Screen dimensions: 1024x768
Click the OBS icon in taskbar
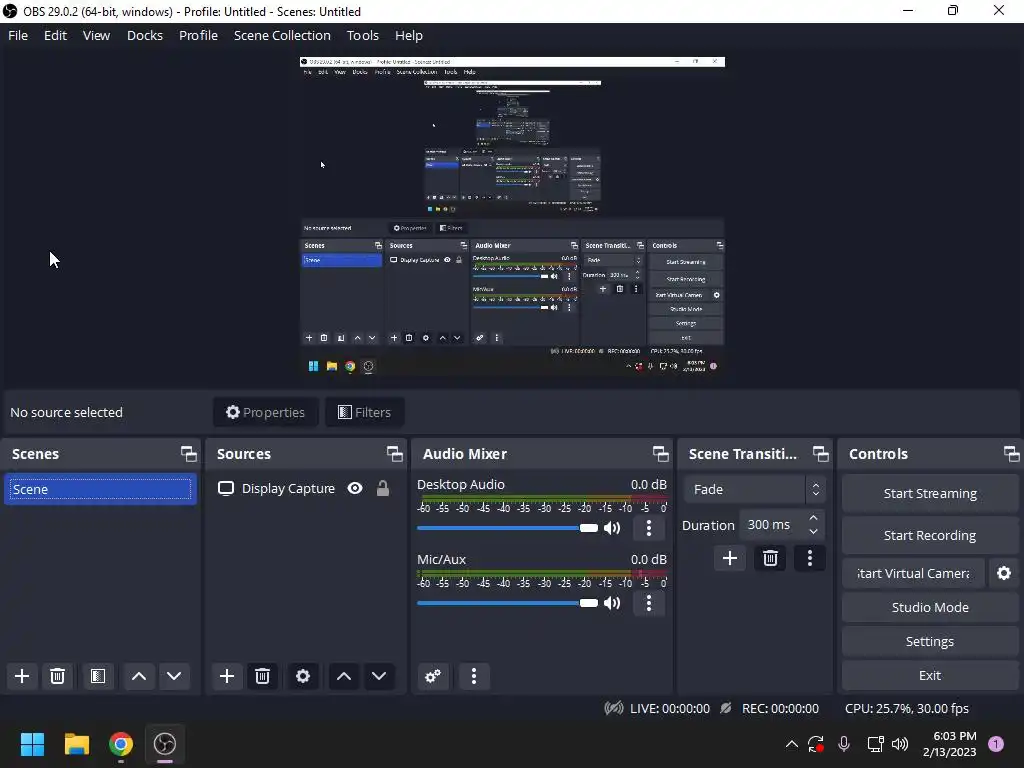click(165, 744)
